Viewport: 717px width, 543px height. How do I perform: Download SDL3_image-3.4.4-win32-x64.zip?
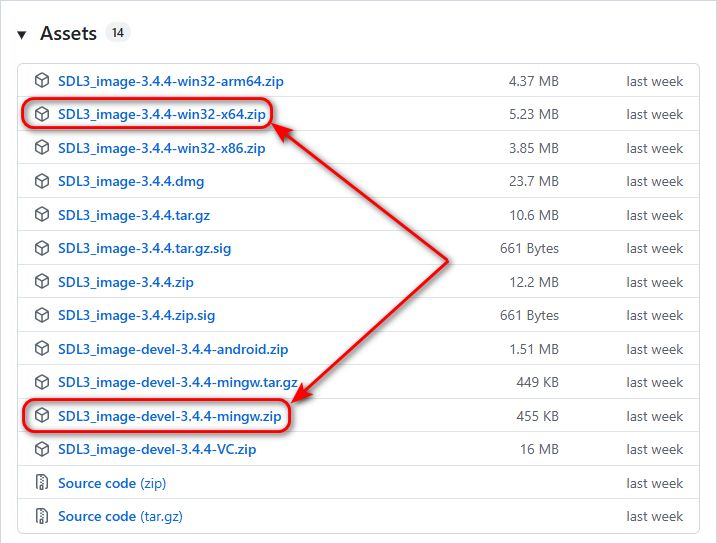click(x=161, y=114)
